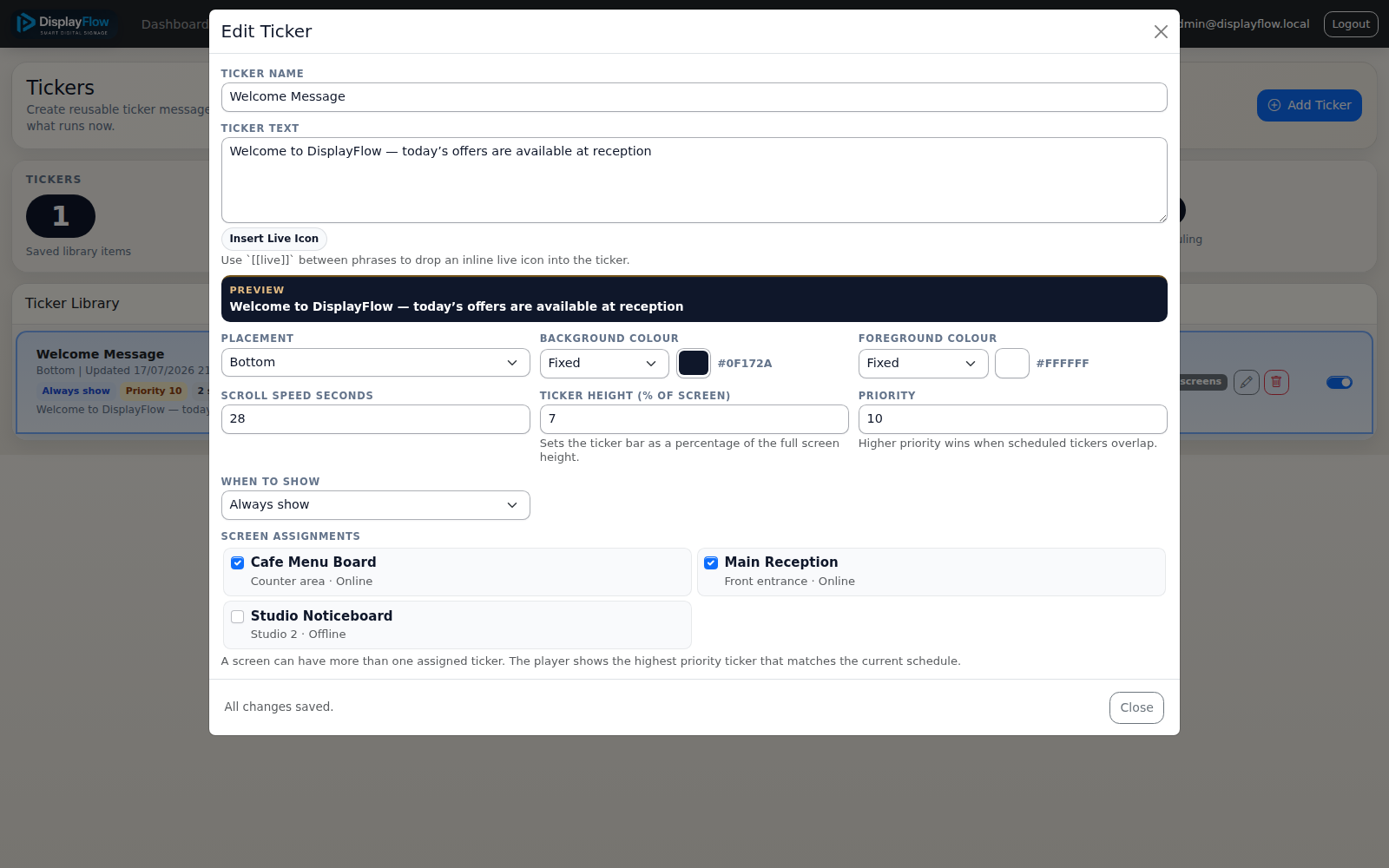Open the Background Colour mode dropdown
Screen dimensions: 1389x868
click(604, 364)
